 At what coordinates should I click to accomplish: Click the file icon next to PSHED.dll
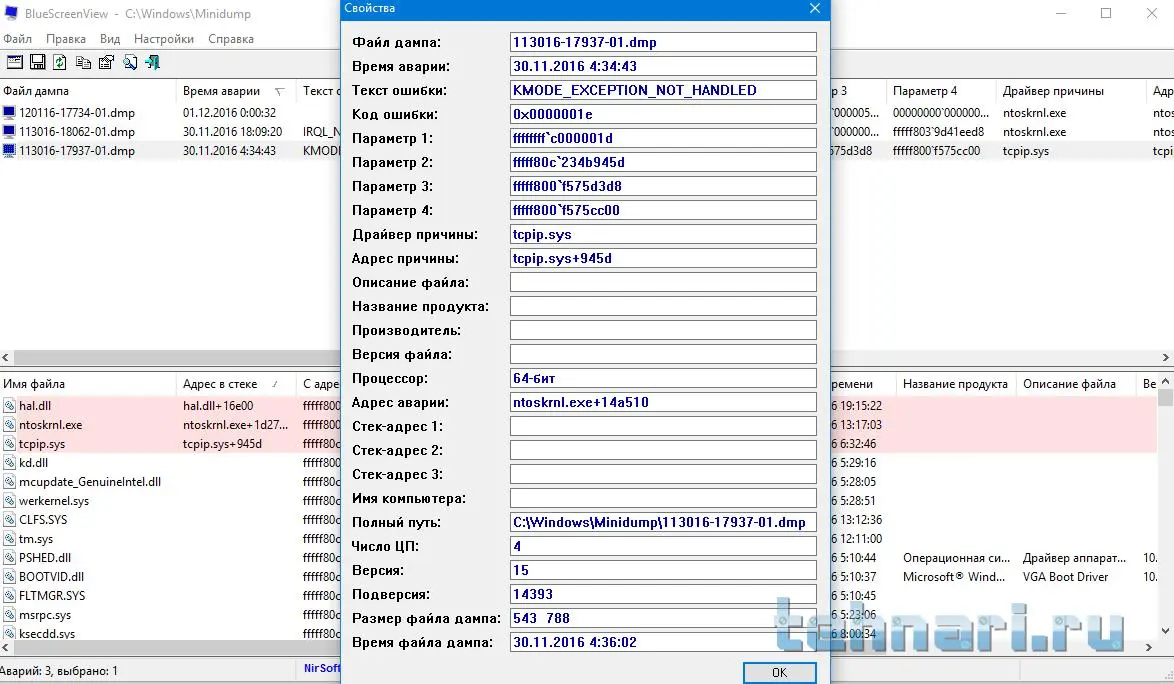(x=9, y=558)
